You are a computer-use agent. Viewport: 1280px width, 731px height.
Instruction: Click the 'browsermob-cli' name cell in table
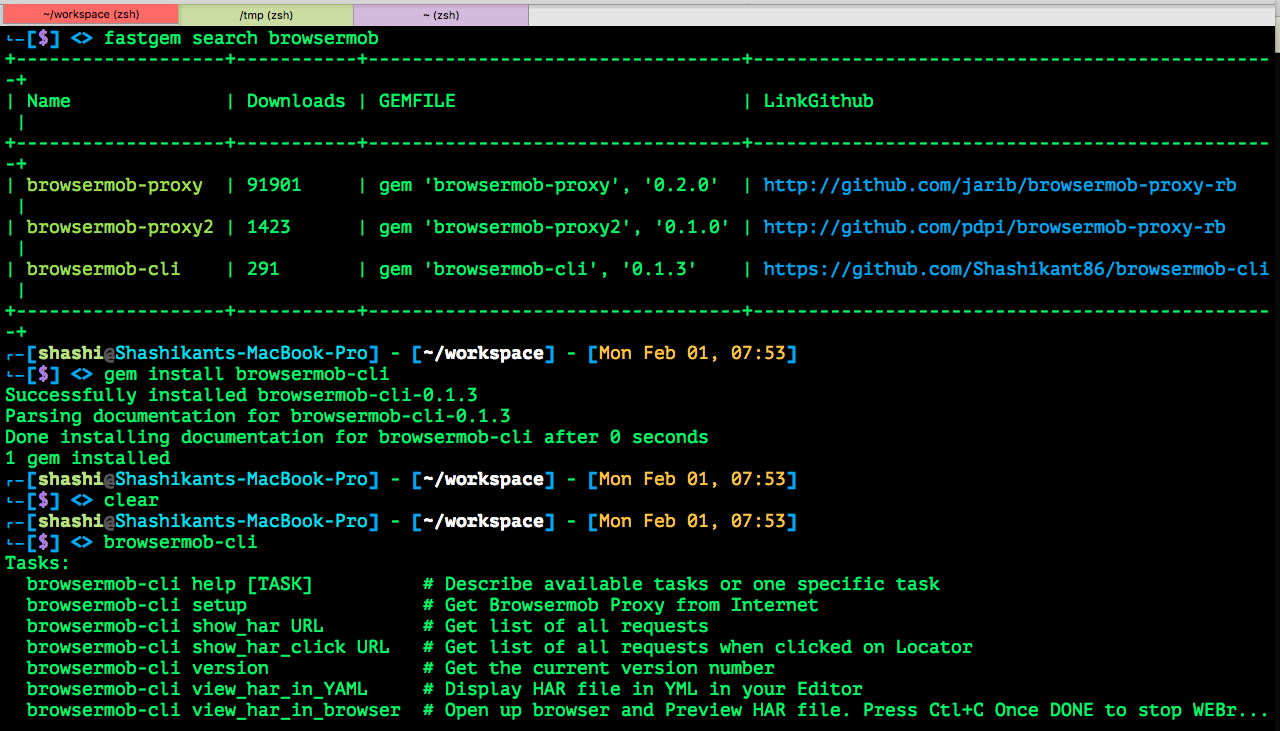pyautogui.click(x=104, y=269)
